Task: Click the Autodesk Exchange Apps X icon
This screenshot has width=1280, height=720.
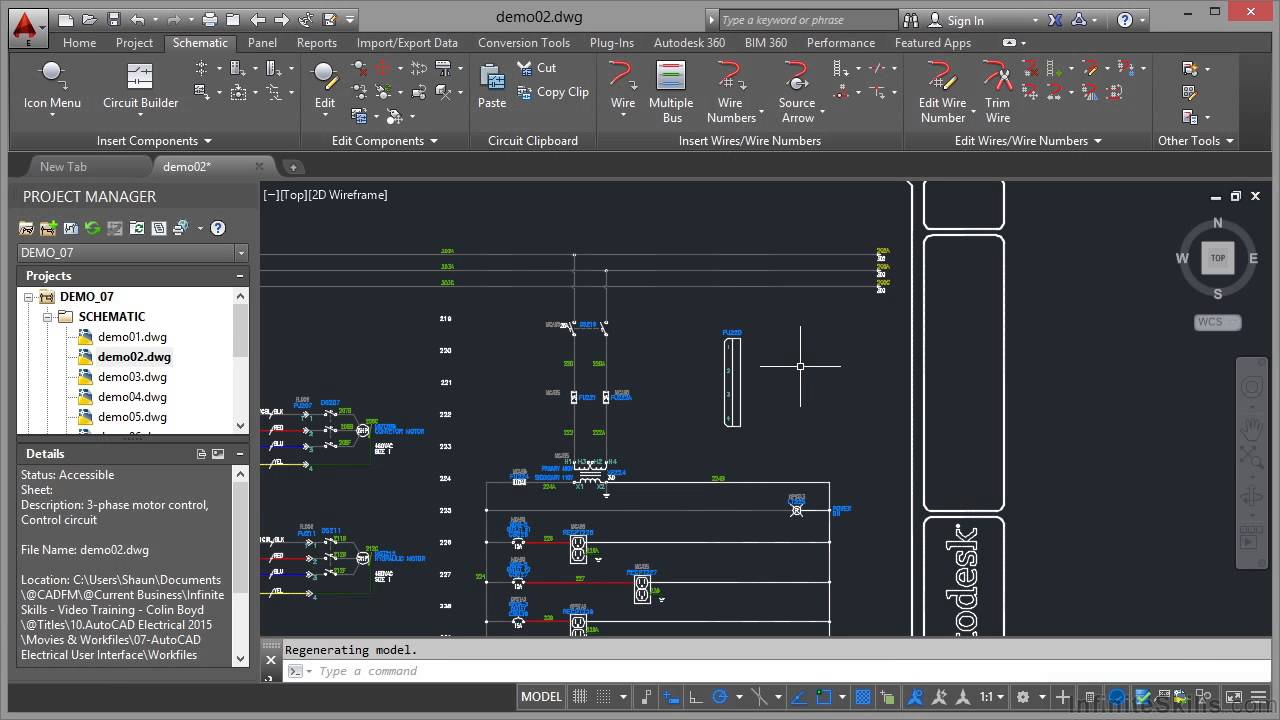Action: click(x=1055, y=20)
